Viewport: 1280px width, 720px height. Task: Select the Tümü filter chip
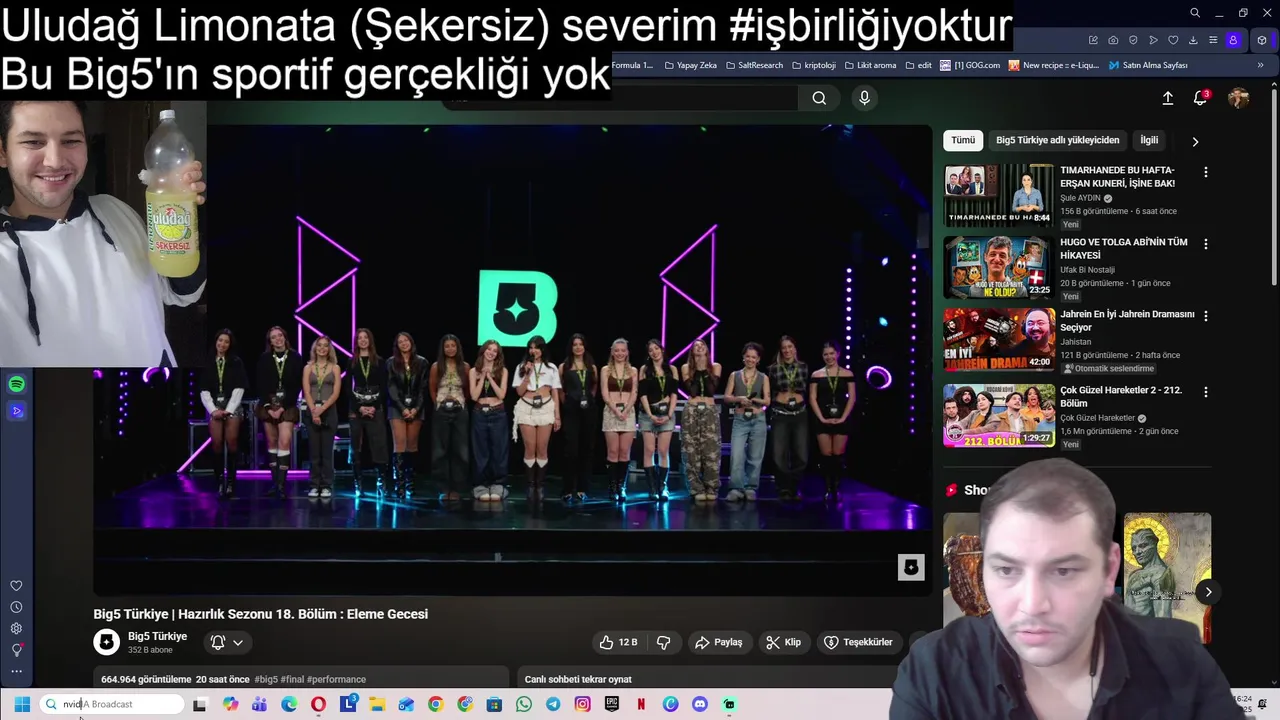click(963, 140)
